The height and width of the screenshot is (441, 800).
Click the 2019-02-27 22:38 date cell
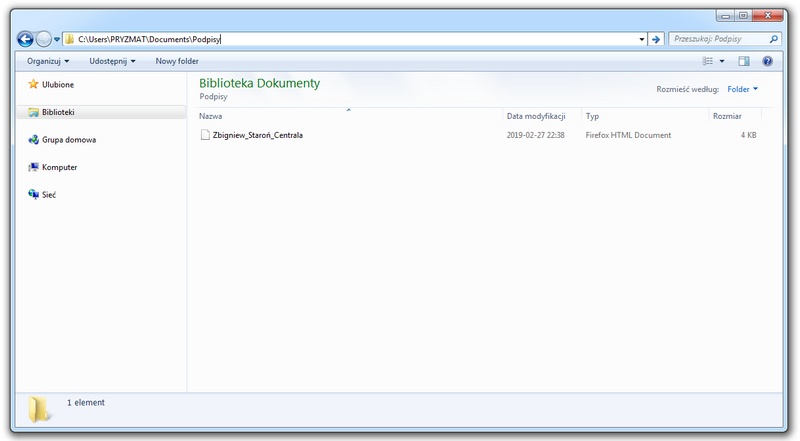(x=535, y=135)
